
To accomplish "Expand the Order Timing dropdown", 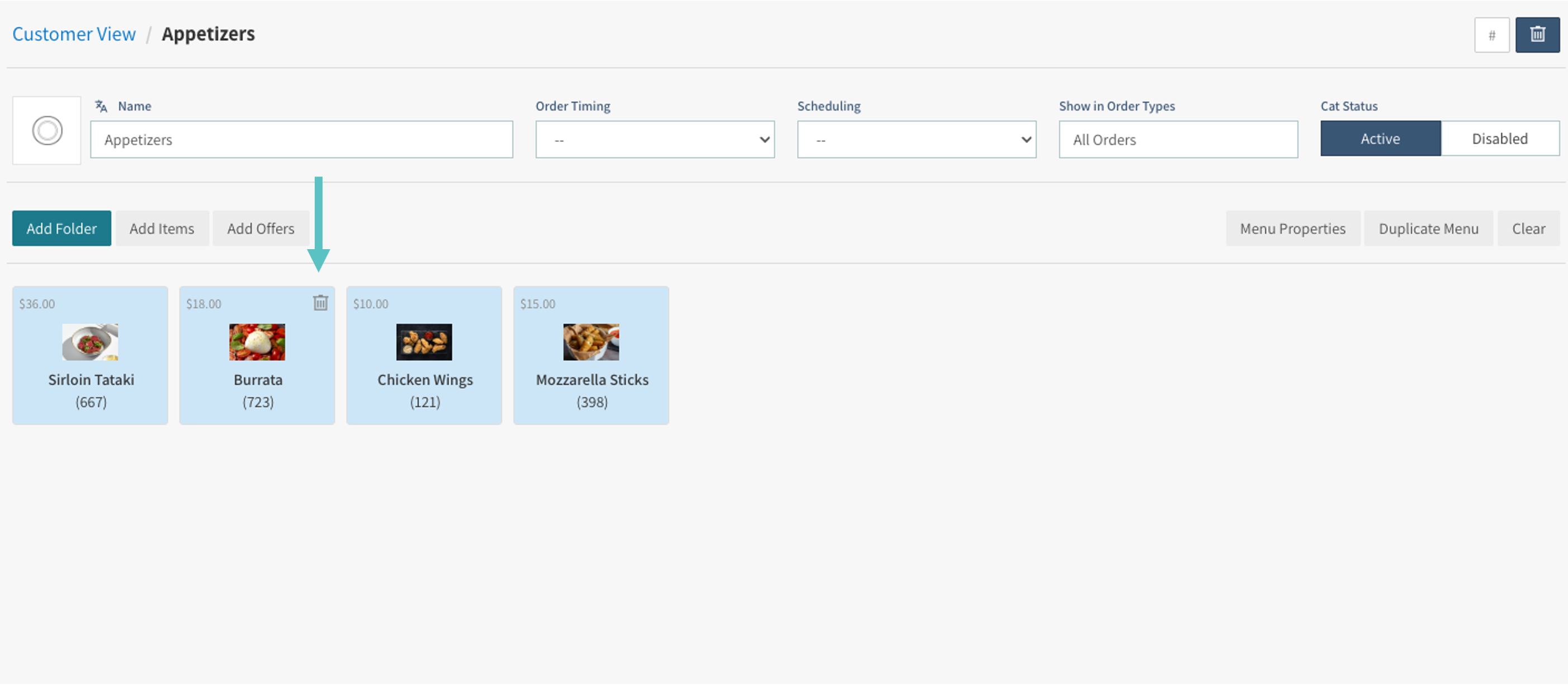I will point(655,140).
